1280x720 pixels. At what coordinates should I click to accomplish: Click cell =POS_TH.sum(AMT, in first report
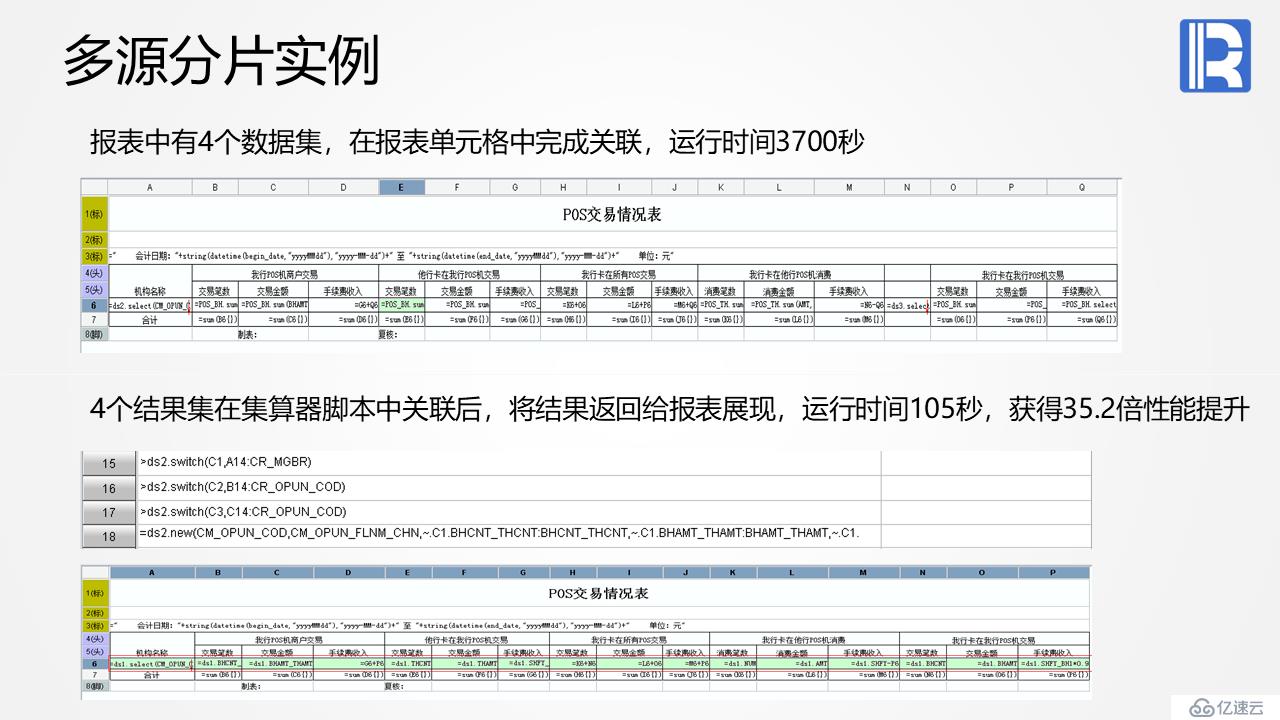pos(779,305)
